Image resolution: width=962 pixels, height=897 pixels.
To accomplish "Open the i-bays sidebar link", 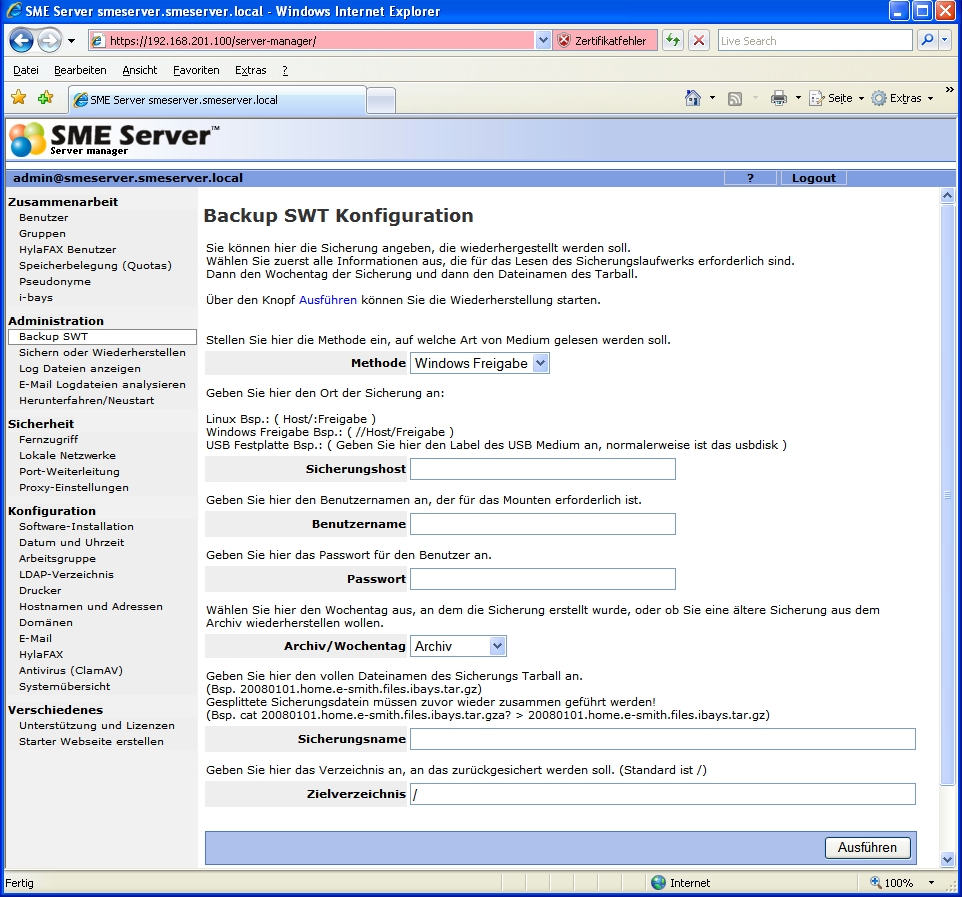I will click(36, 298).
